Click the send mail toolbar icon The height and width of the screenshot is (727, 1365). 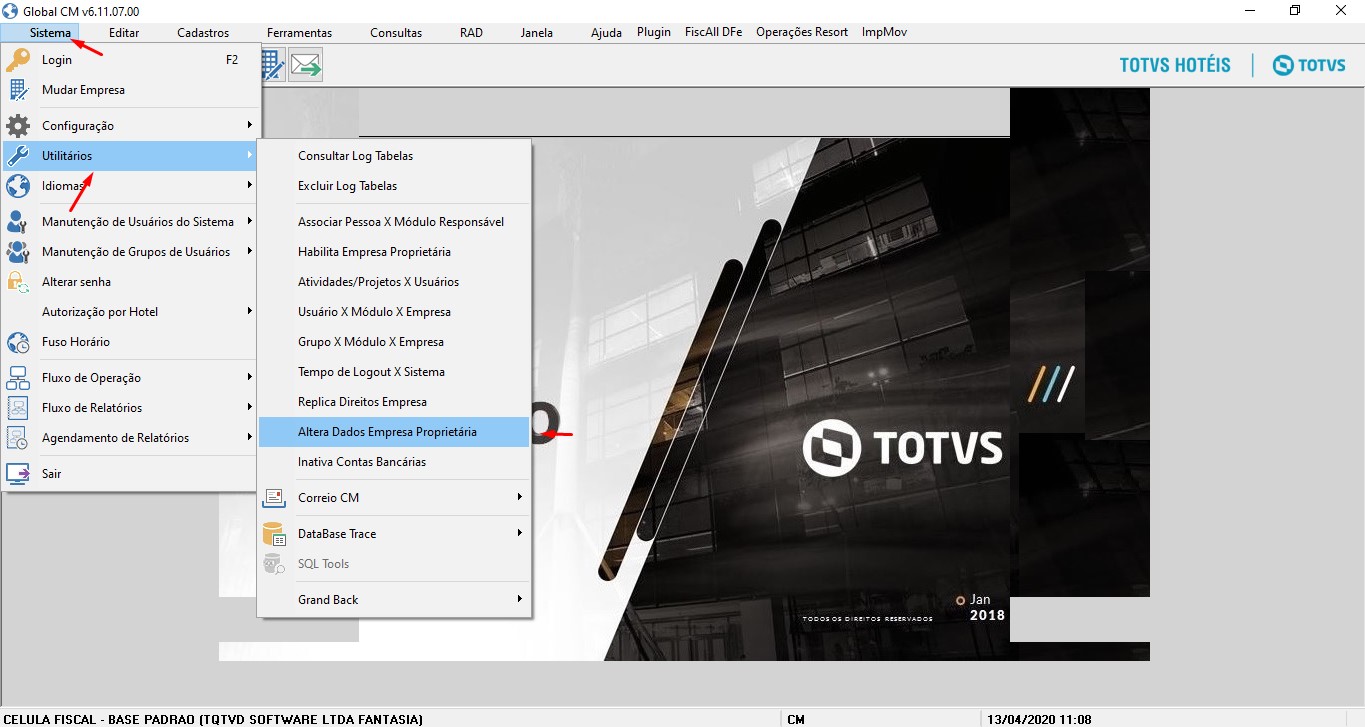(306, 65)
